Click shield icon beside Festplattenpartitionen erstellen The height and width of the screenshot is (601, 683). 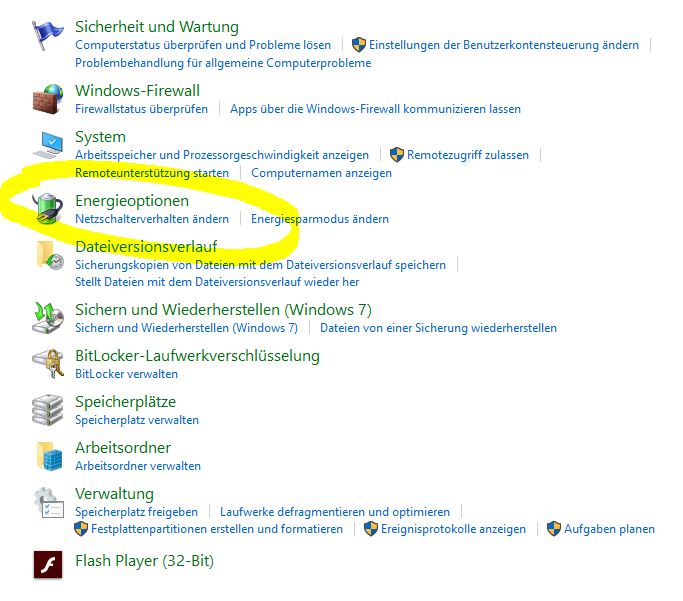coord(81,529)
